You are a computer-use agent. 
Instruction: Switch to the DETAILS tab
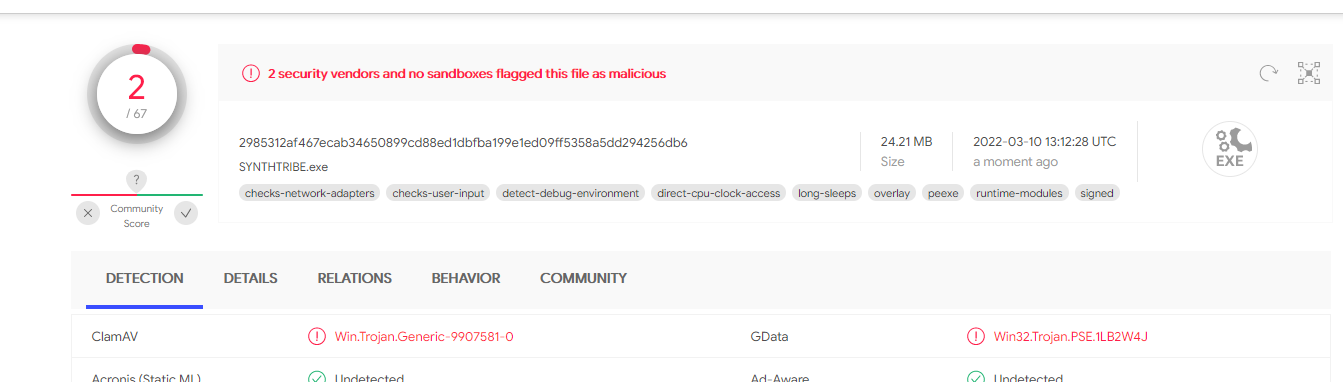click(x=250, y=278)
